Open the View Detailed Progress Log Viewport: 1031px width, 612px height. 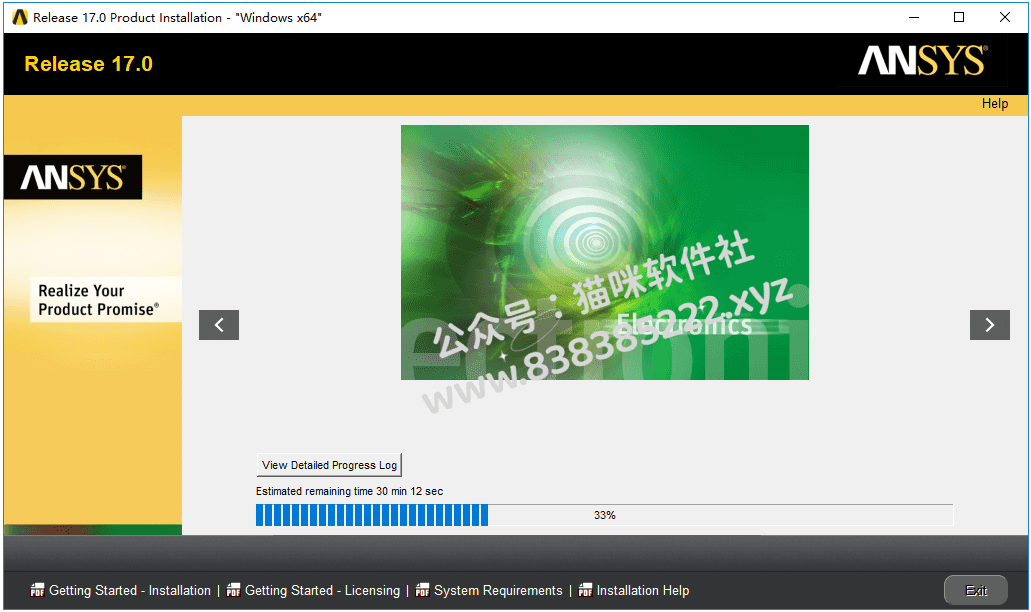coord(329,465)
